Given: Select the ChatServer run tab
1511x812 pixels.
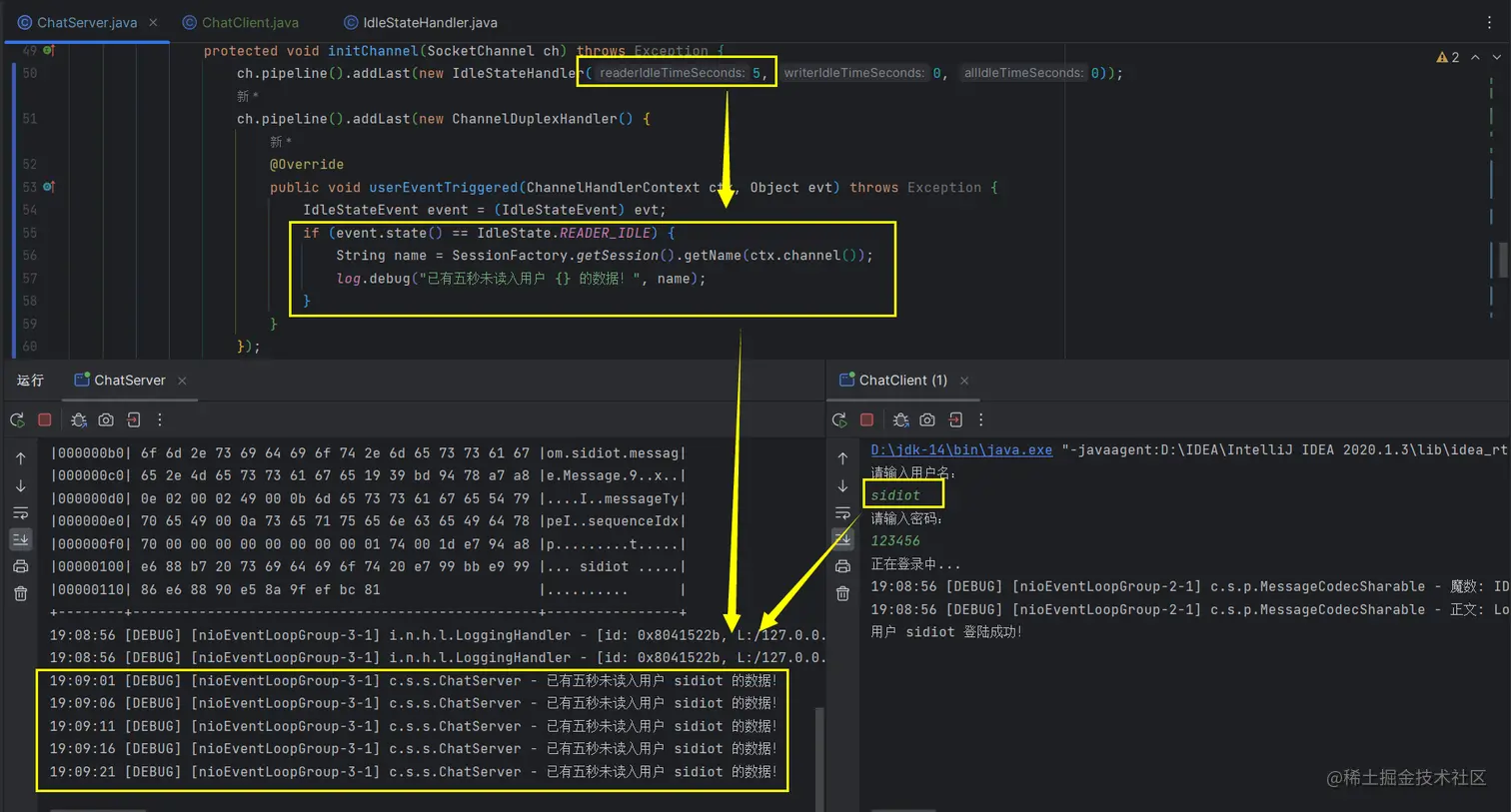Looking at the screenshot, I should pyautogui.click(x=121, y=381).
